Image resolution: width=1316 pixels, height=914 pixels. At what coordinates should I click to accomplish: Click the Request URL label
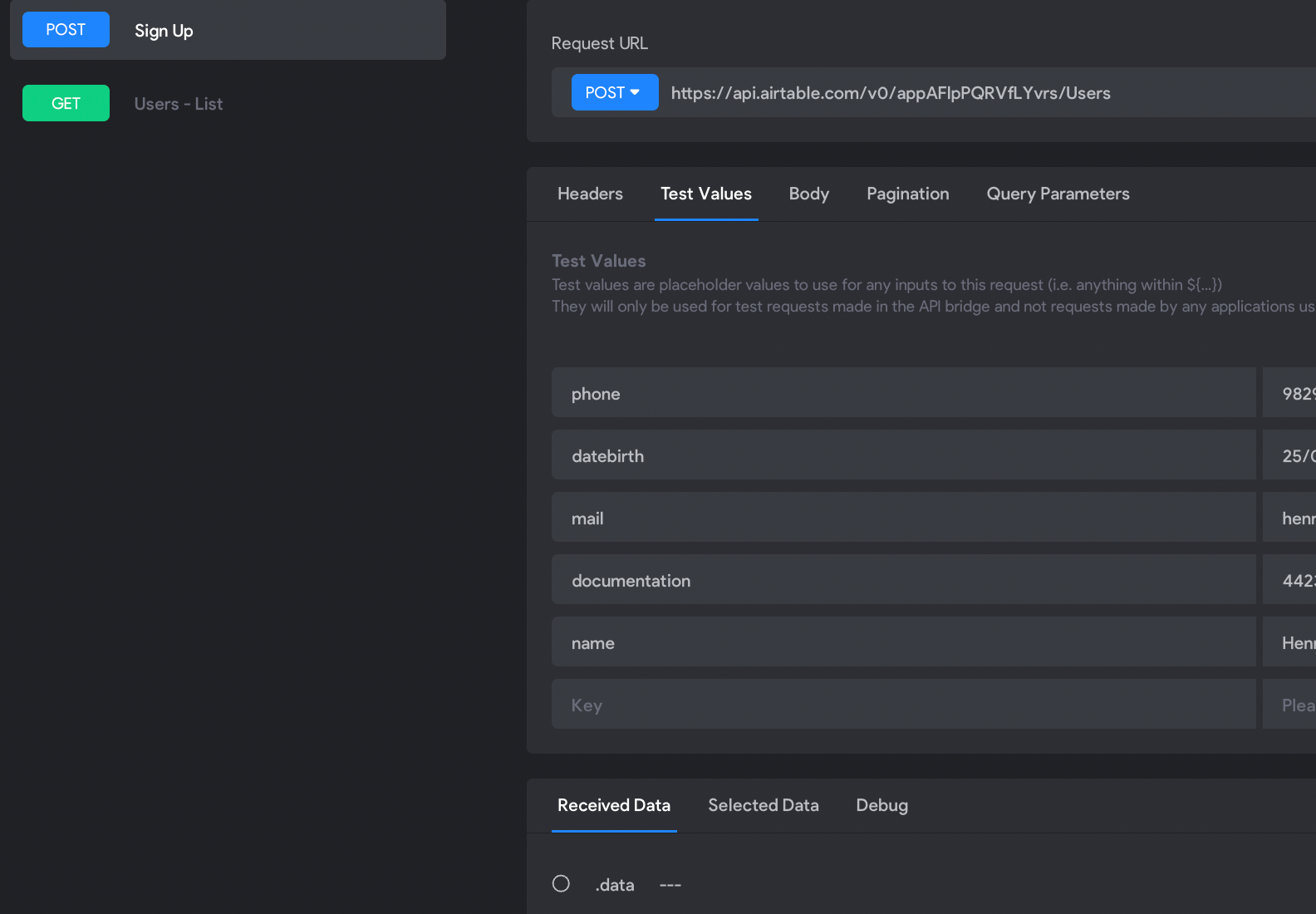pyautogui.click(x=600, y=43)
